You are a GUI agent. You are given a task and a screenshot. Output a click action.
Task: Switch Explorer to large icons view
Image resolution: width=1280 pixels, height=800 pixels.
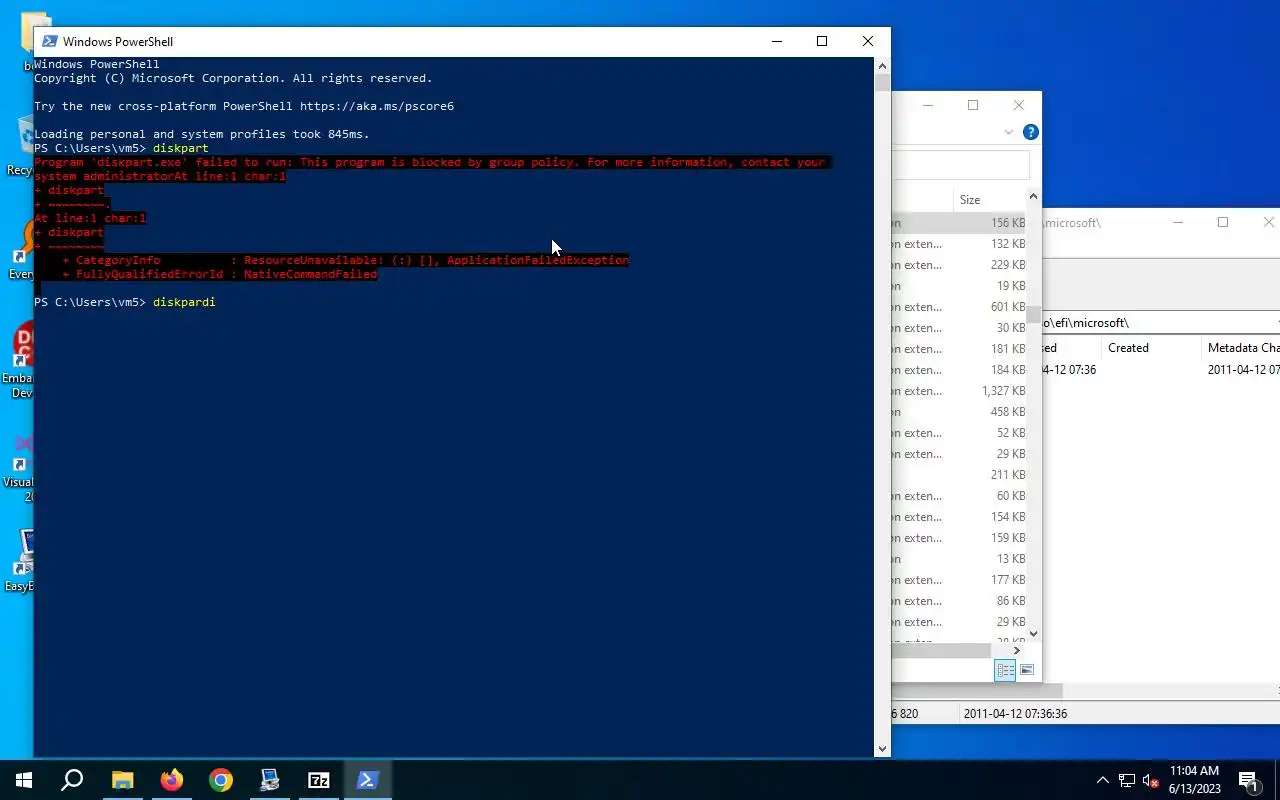pos(1027,670)
